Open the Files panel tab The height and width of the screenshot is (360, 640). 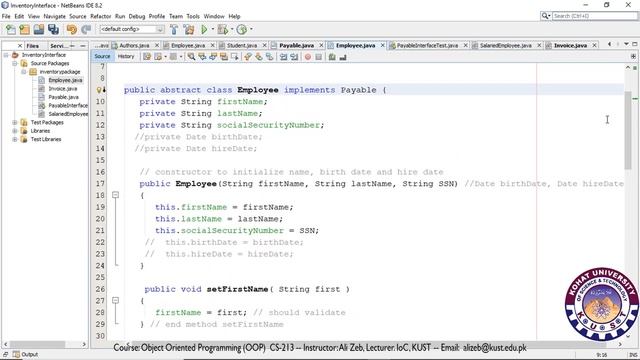point(33,46)
